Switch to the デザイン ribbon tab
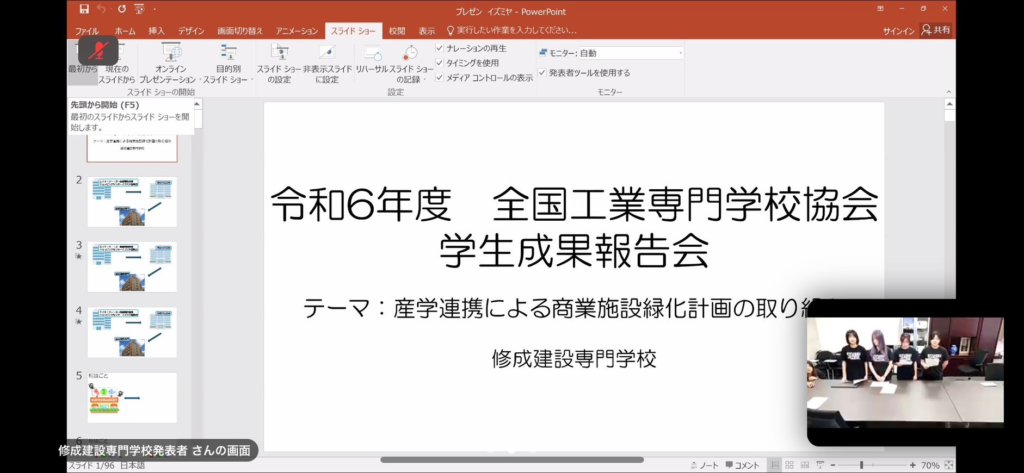Viewport: 1024px width, 473px height. pyautogui.click(x=191, y=31)
